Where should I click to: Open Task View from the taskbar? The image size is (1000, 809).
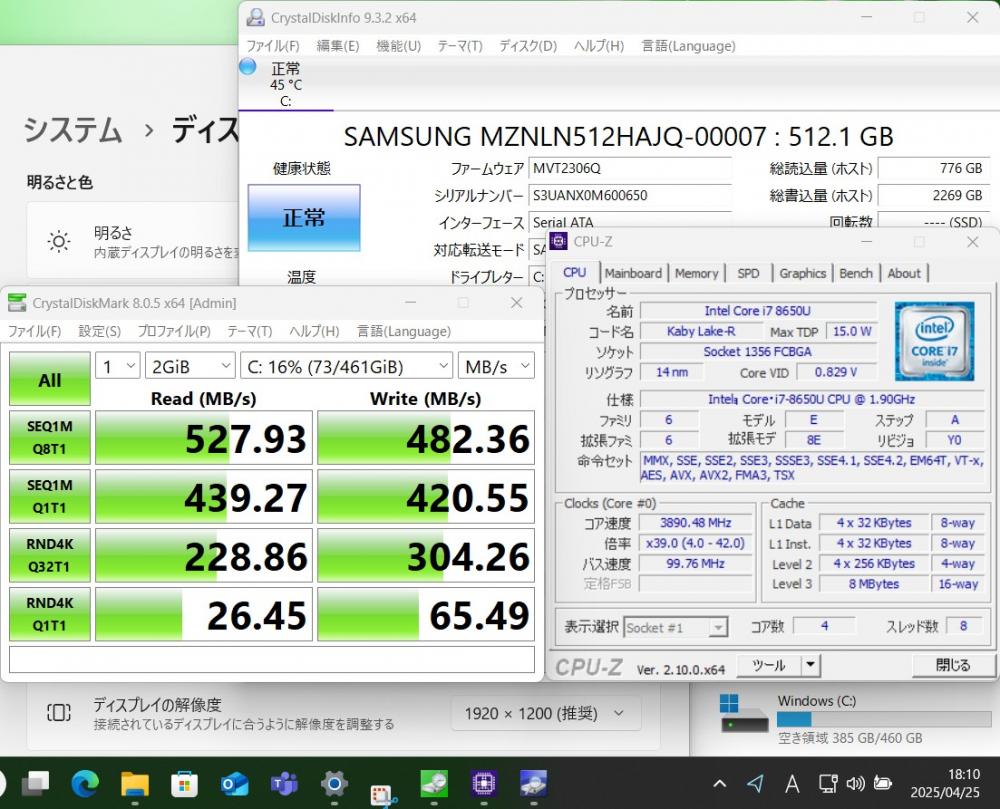tap(36, 783)
